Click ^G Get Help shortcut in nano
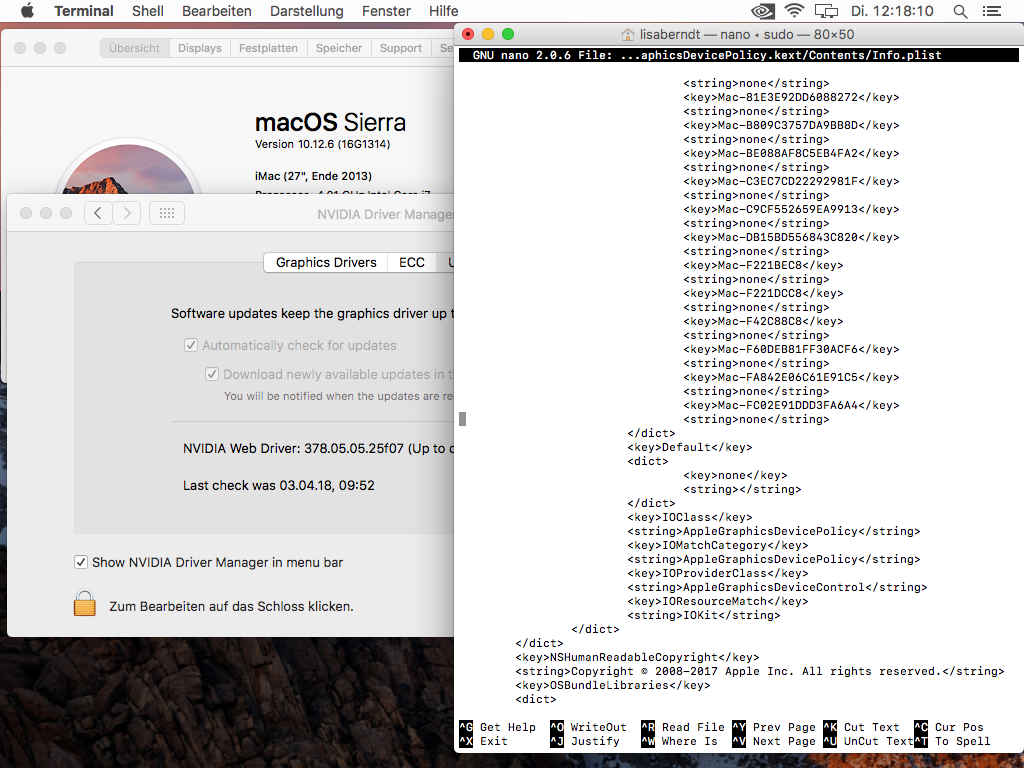Viewport: 1024px width, 768px height. [x=498, y=727]
